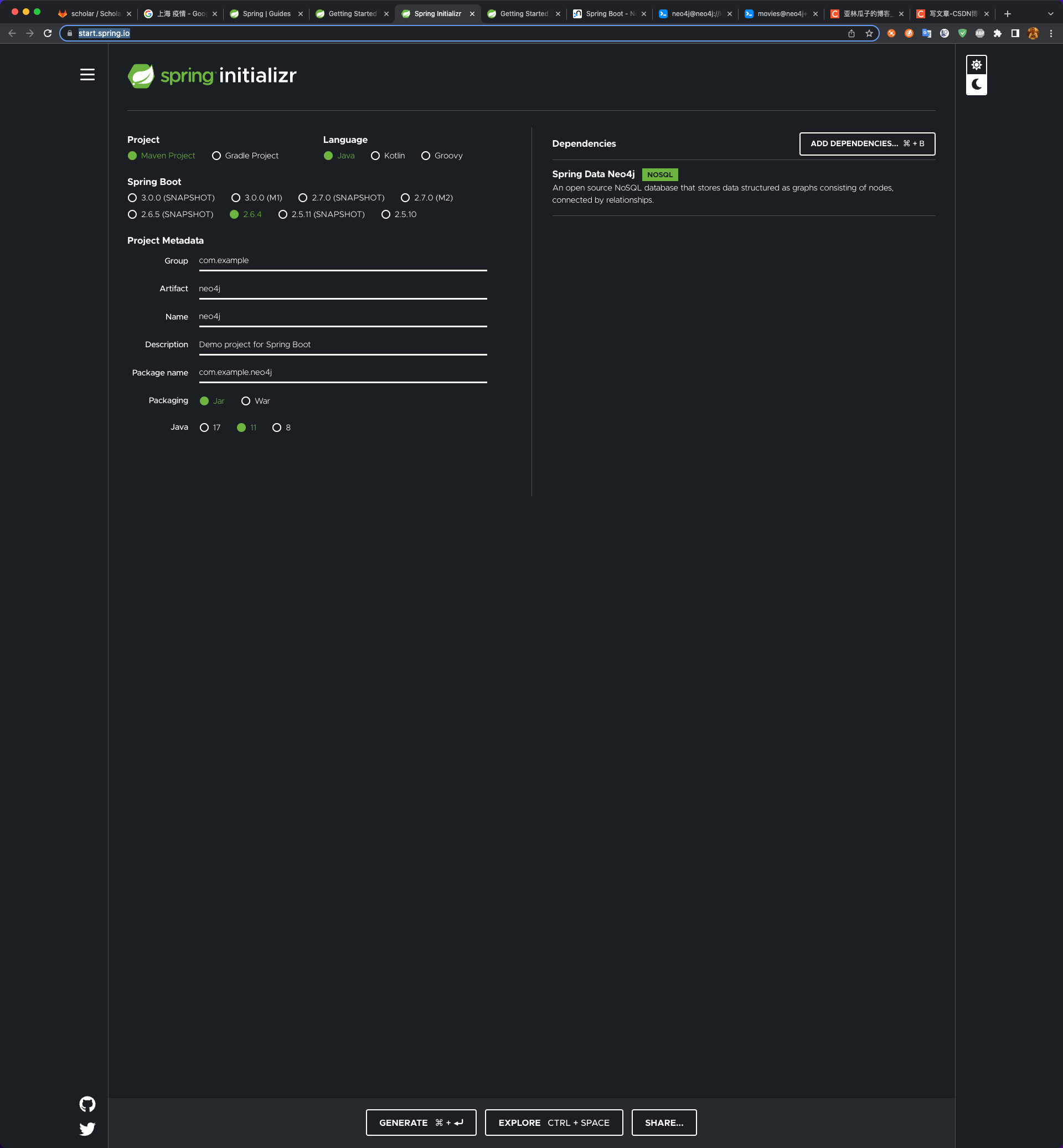View site info lock icon
Viewport: 1063px width, 1148px height.
pyautogui.click(x=70, y=33)
